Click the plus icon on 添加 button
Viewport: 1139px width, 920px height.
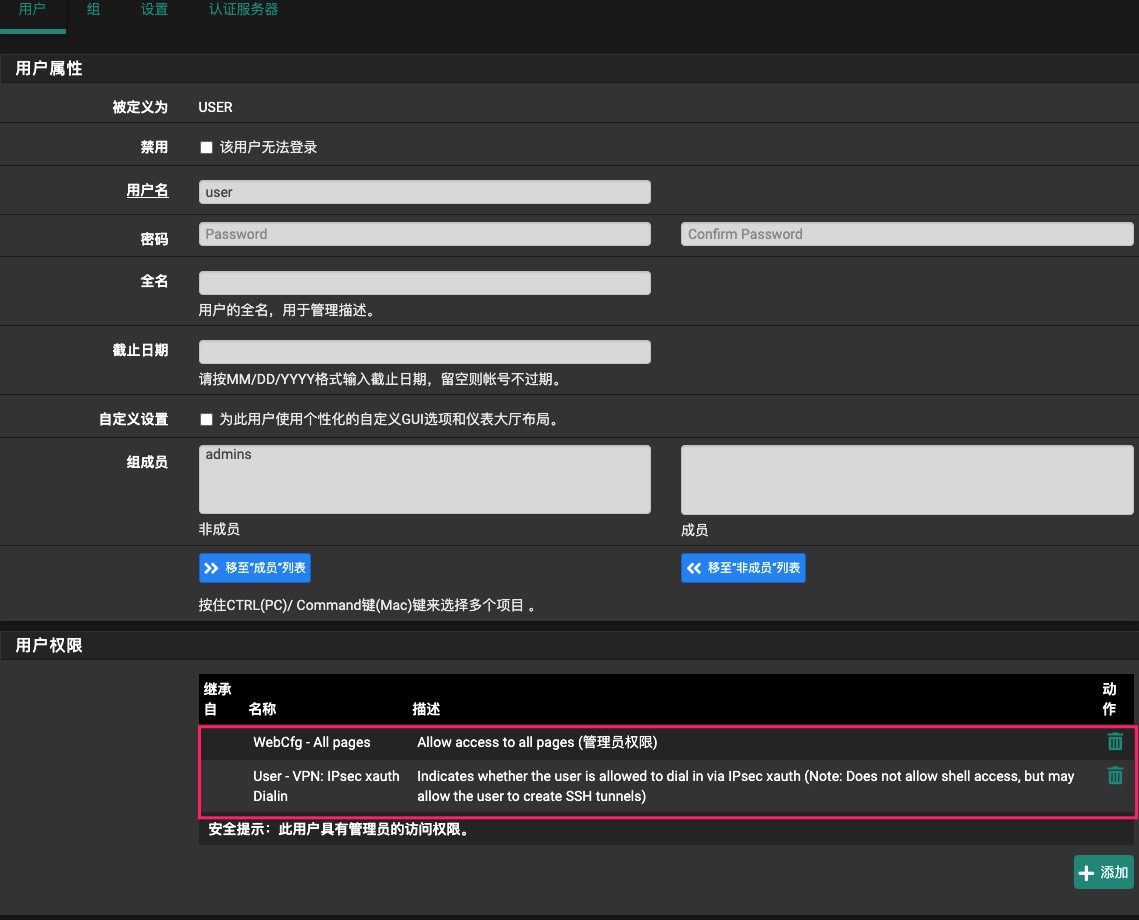point(1087,872)
